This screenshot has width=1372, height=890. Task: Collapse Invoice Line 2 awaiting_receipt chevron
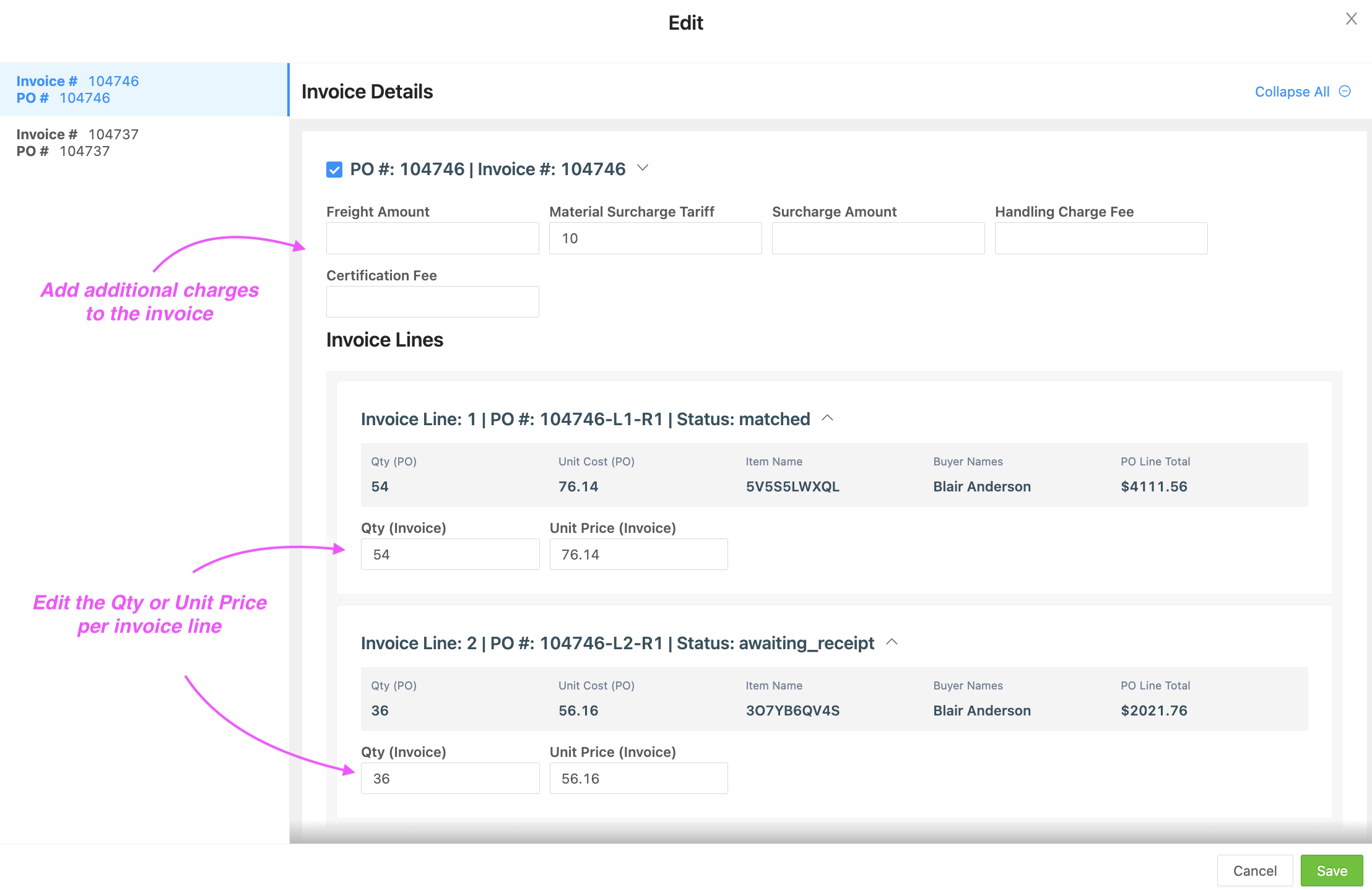[x=892, y=642]
